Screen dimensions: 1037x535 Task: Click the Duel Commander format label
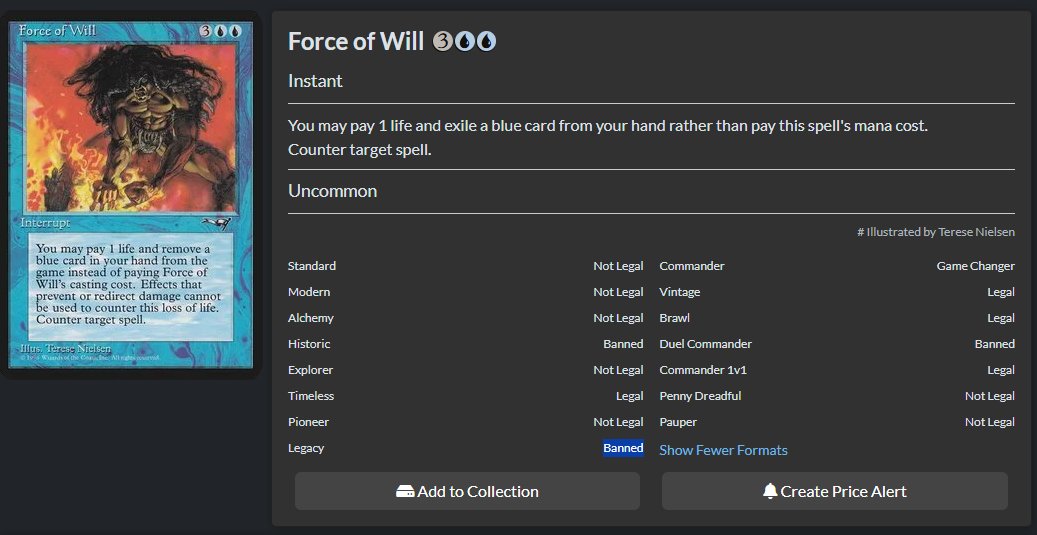pyautogui.click(x=706, y=344)
